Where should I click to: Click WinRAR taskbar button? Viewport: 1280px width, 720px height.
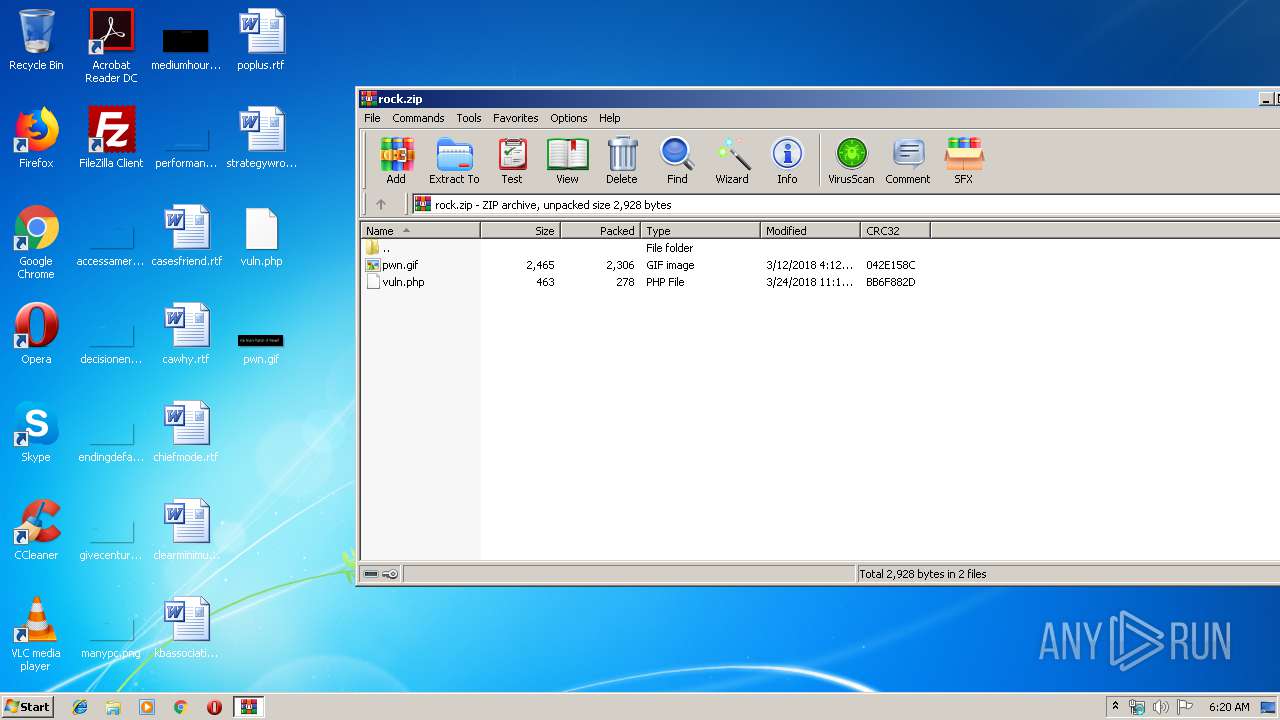248,707
